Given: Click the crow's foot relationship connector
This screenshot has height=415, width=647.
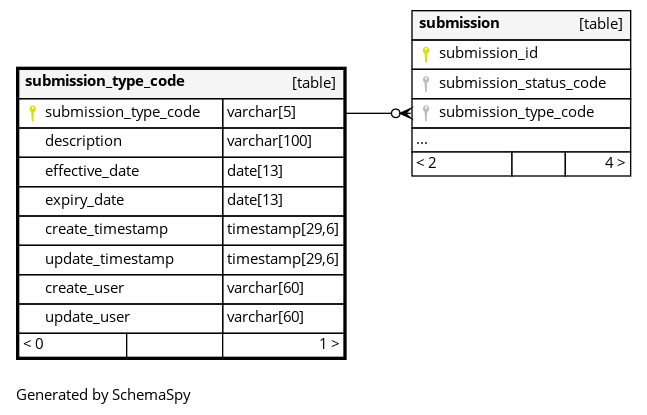Looking at the screenshot, I should click(402, 113).
